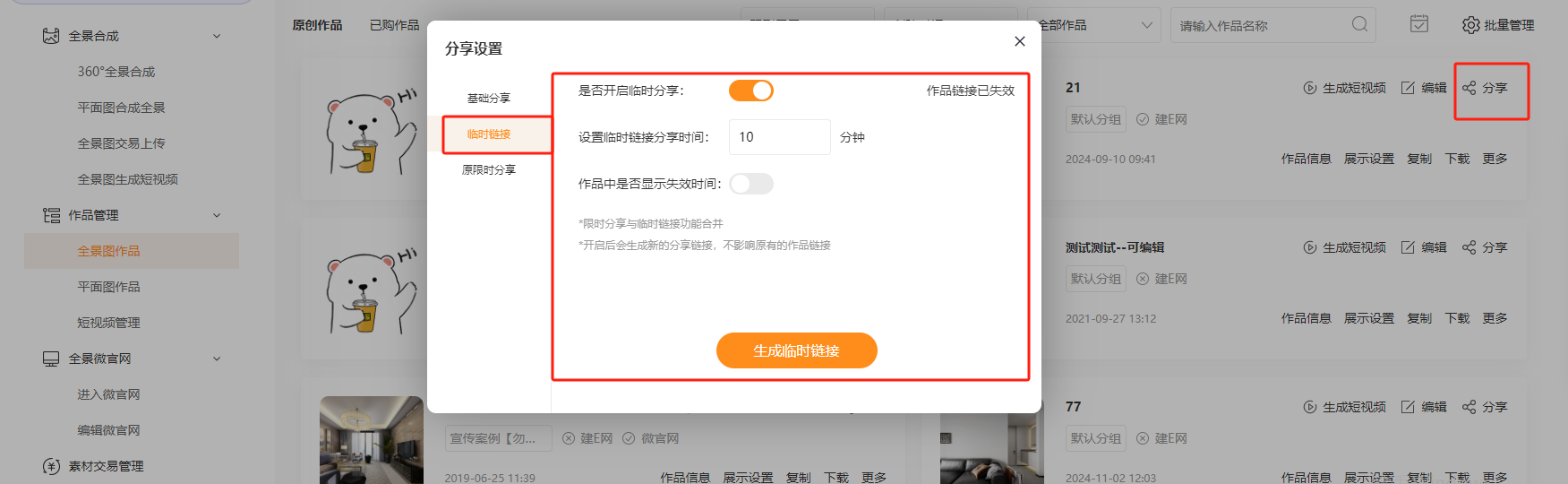Toggle 建E网 status on work 21
This screenshot has width=1568, height=484.
[x=1143, y=119]
